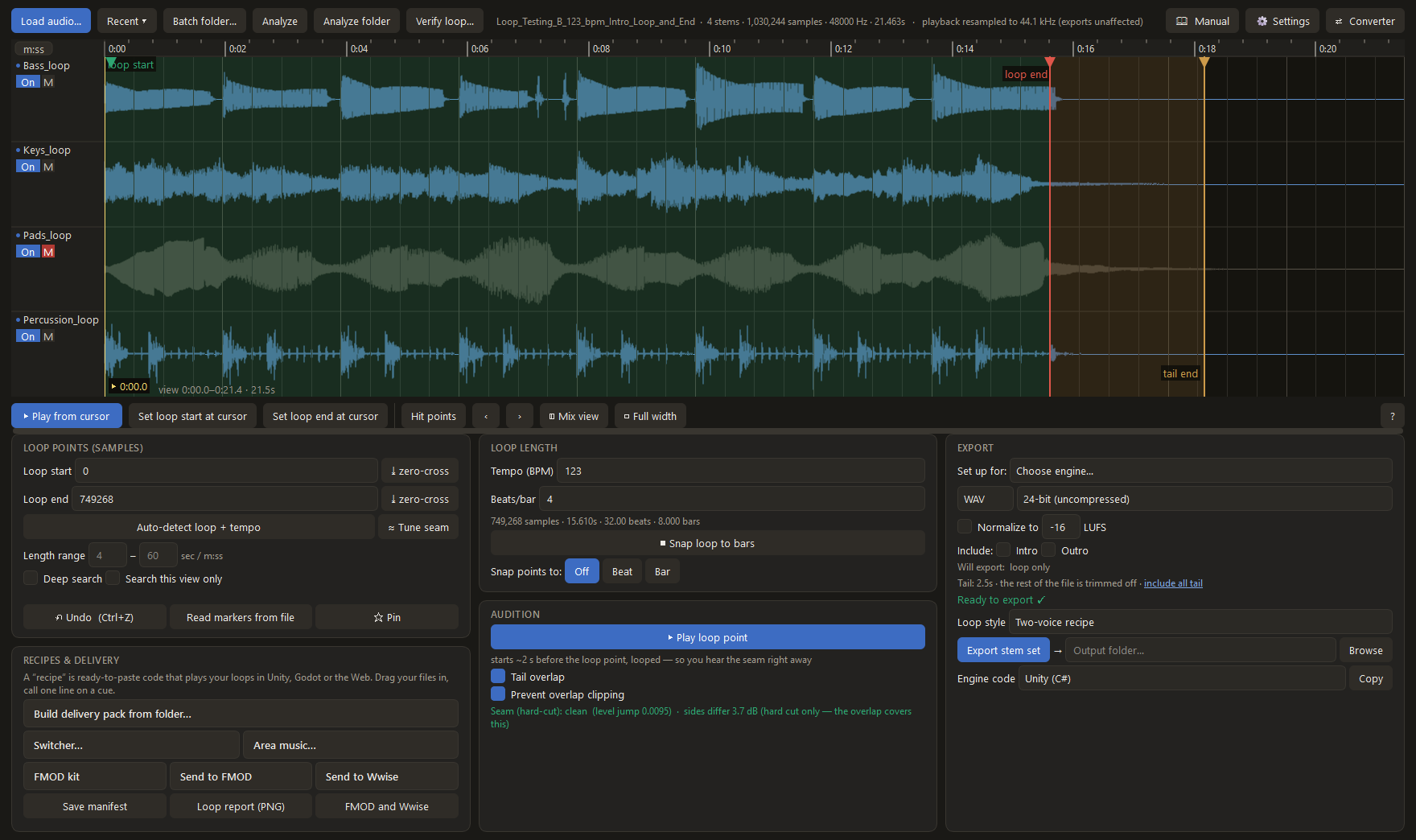Select the green loop start marker

point(110,62)
